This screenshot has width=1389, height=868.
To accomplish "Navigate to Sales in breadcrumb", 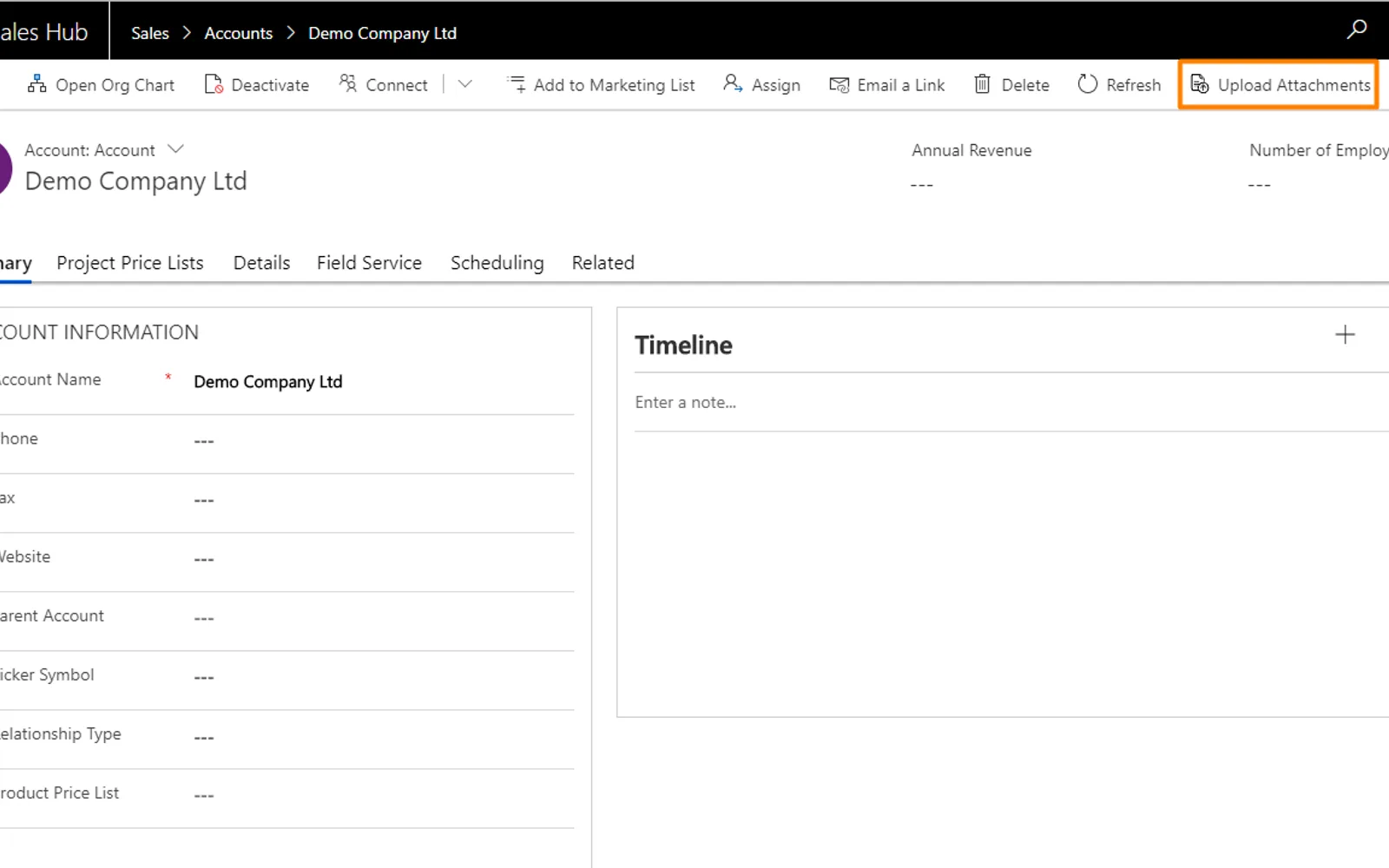I will click(x=150, y=33).
